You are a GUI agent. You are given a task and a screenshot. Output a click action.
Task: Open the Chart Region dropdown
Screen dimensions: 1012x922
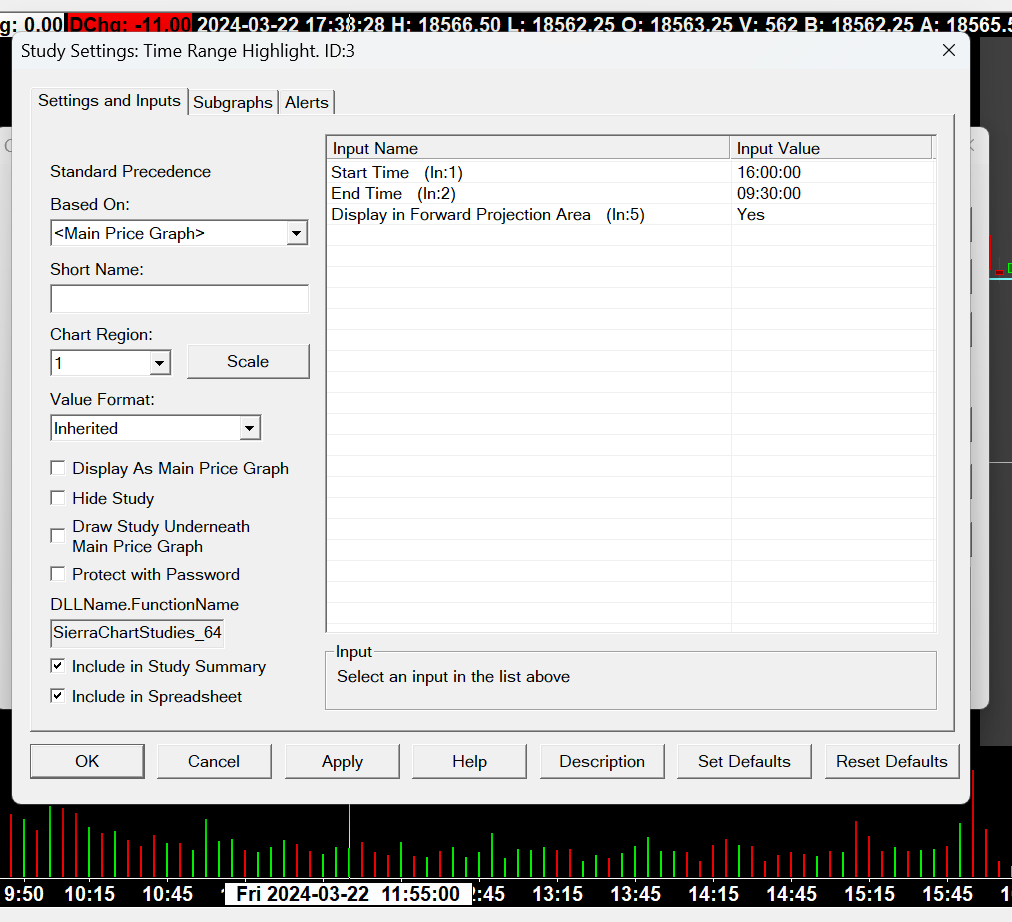[x=159, y=363]
